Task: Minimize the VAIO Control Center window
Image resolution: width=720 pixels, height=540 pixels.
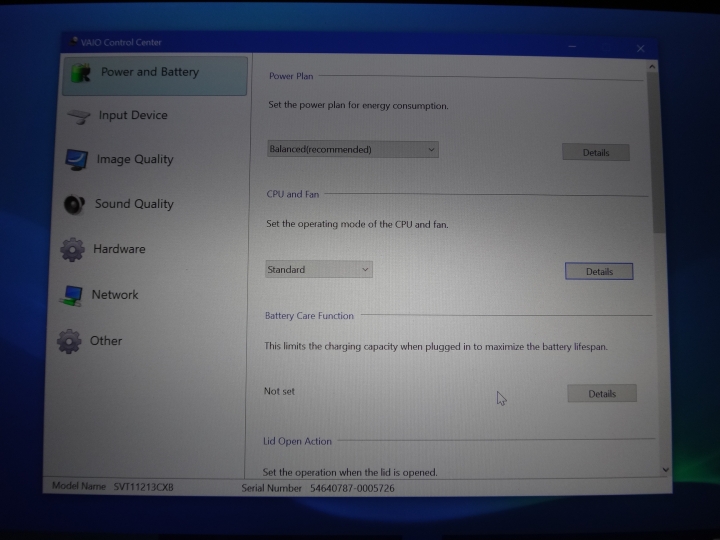Action: [572, 47]
